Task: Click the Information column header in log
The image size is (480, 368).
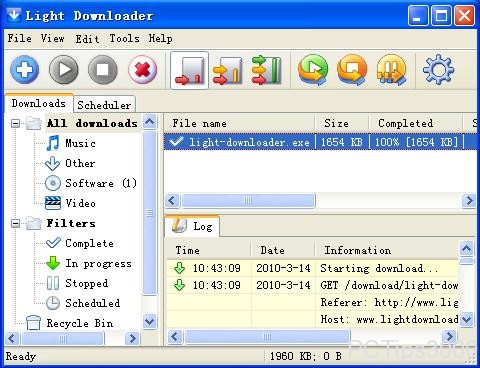Action: click(387, 250)
